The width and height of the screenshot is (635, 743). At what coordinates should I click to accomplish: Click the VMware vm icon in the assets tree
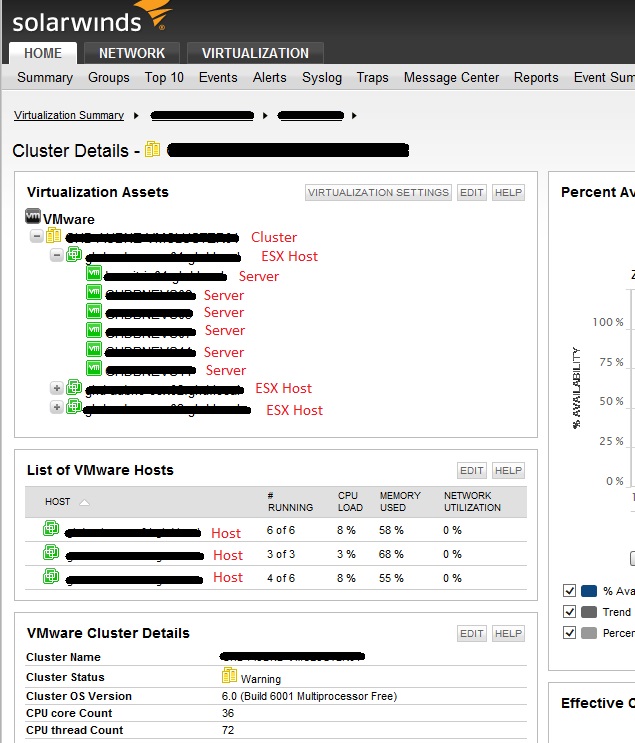tap(33, 217)
